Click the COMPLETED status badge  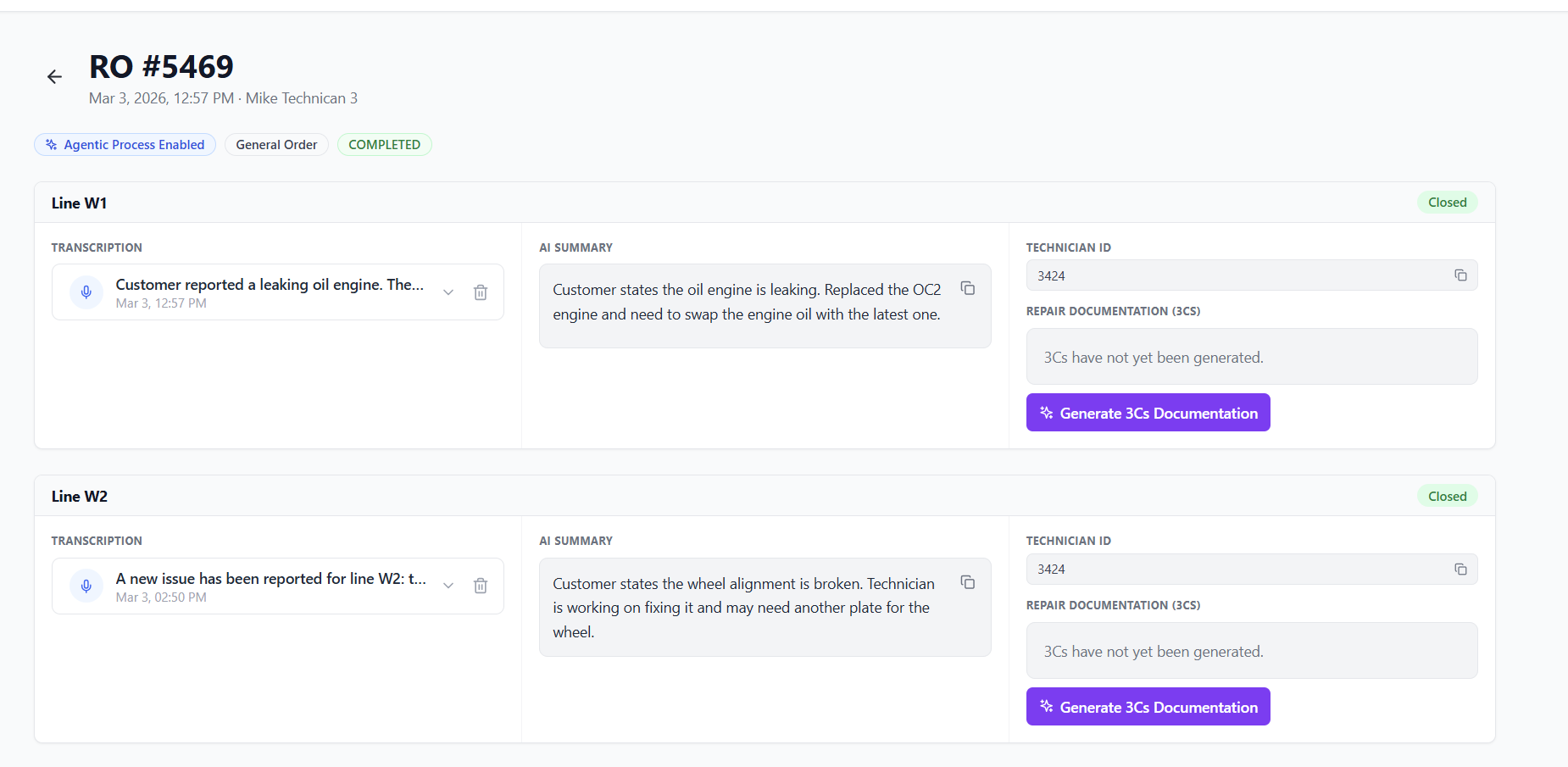(384, 145)
